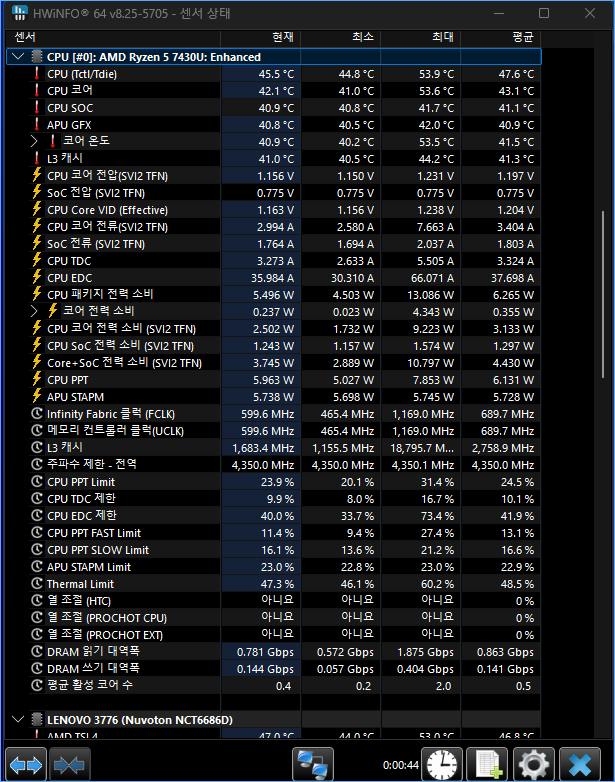
Task: Click the 45.5 °C current value cell
Action: click(261, 74)
